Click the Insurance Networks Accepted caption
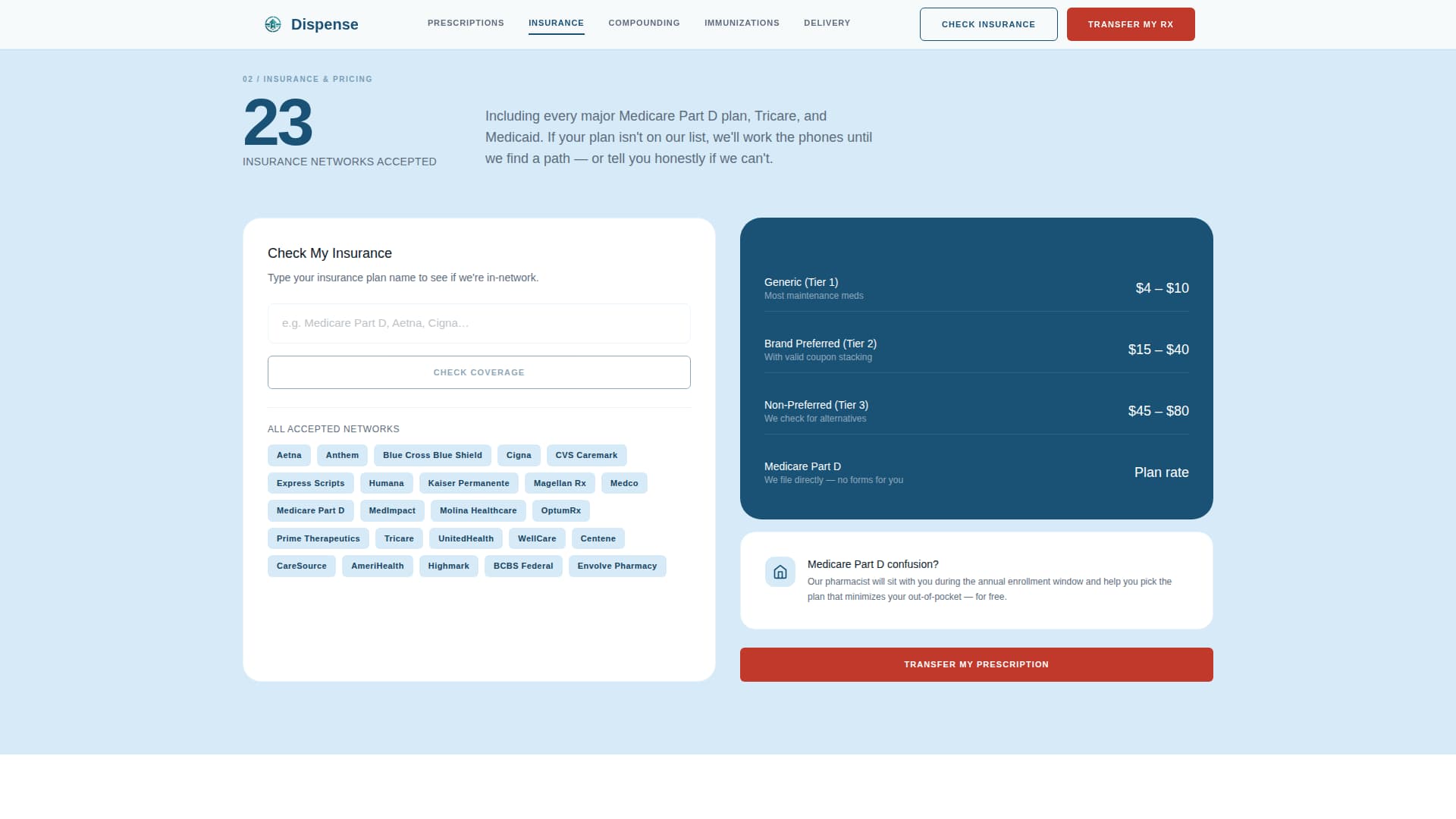Screen dimensions: 1456x819 click(x=339, y=162)
